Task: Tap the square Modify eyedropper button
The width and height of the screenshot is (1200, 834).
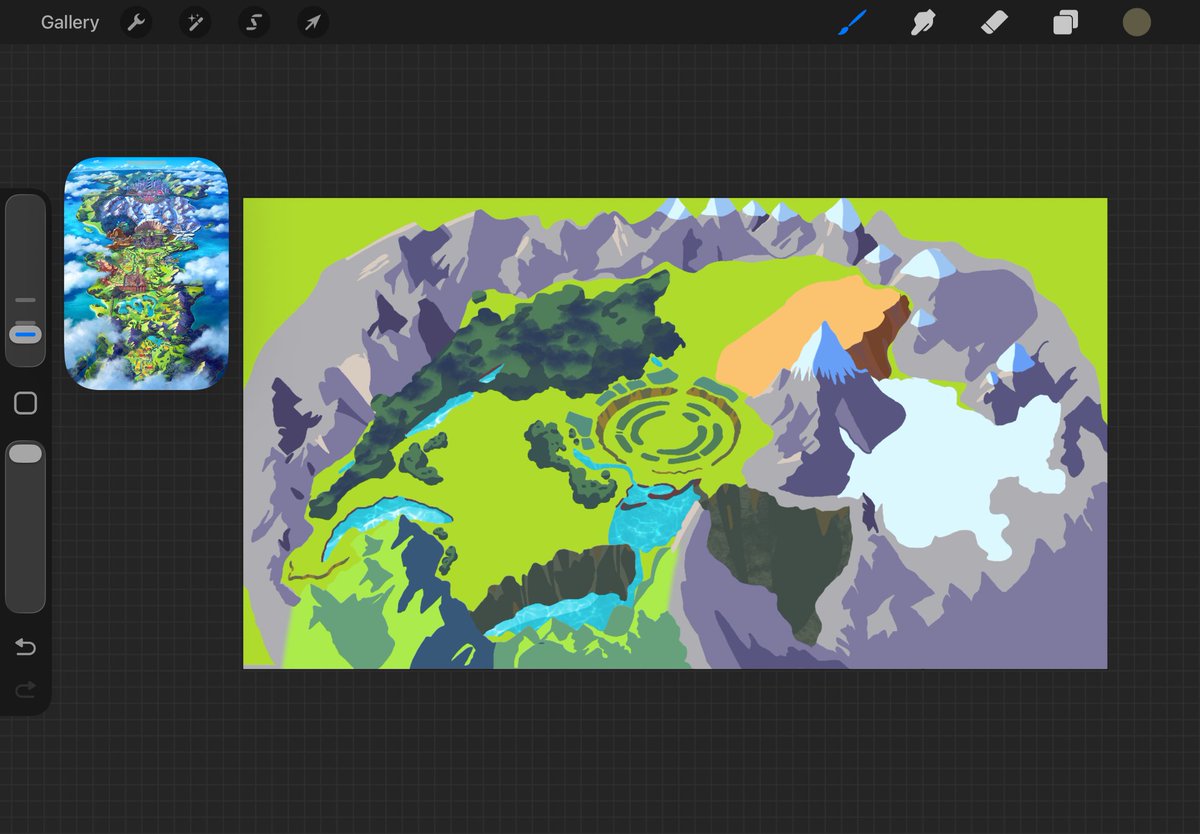Action: 25,403
